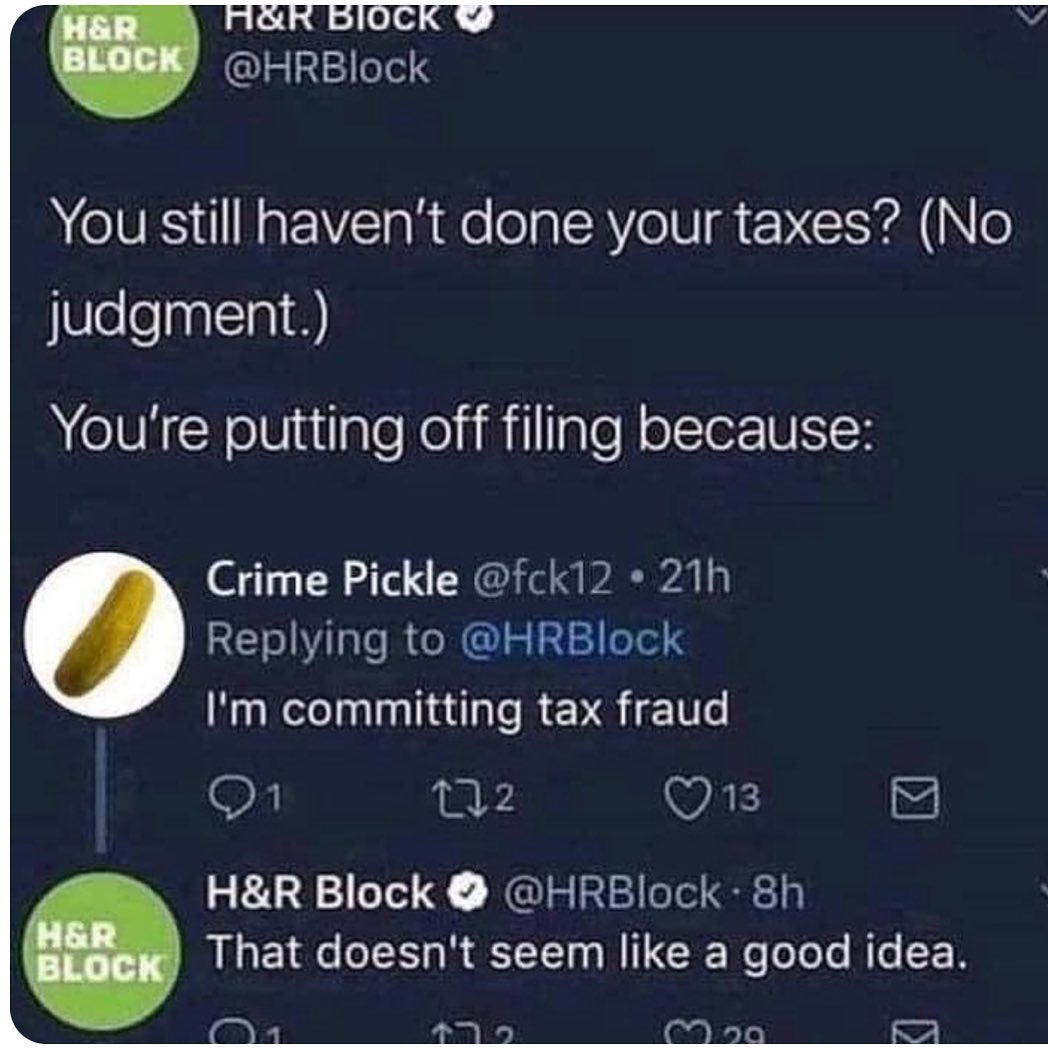Open the 21h timestamp on Crime Pickle's tweet
The image size is (1048, 1048).
tap(694, 578)
